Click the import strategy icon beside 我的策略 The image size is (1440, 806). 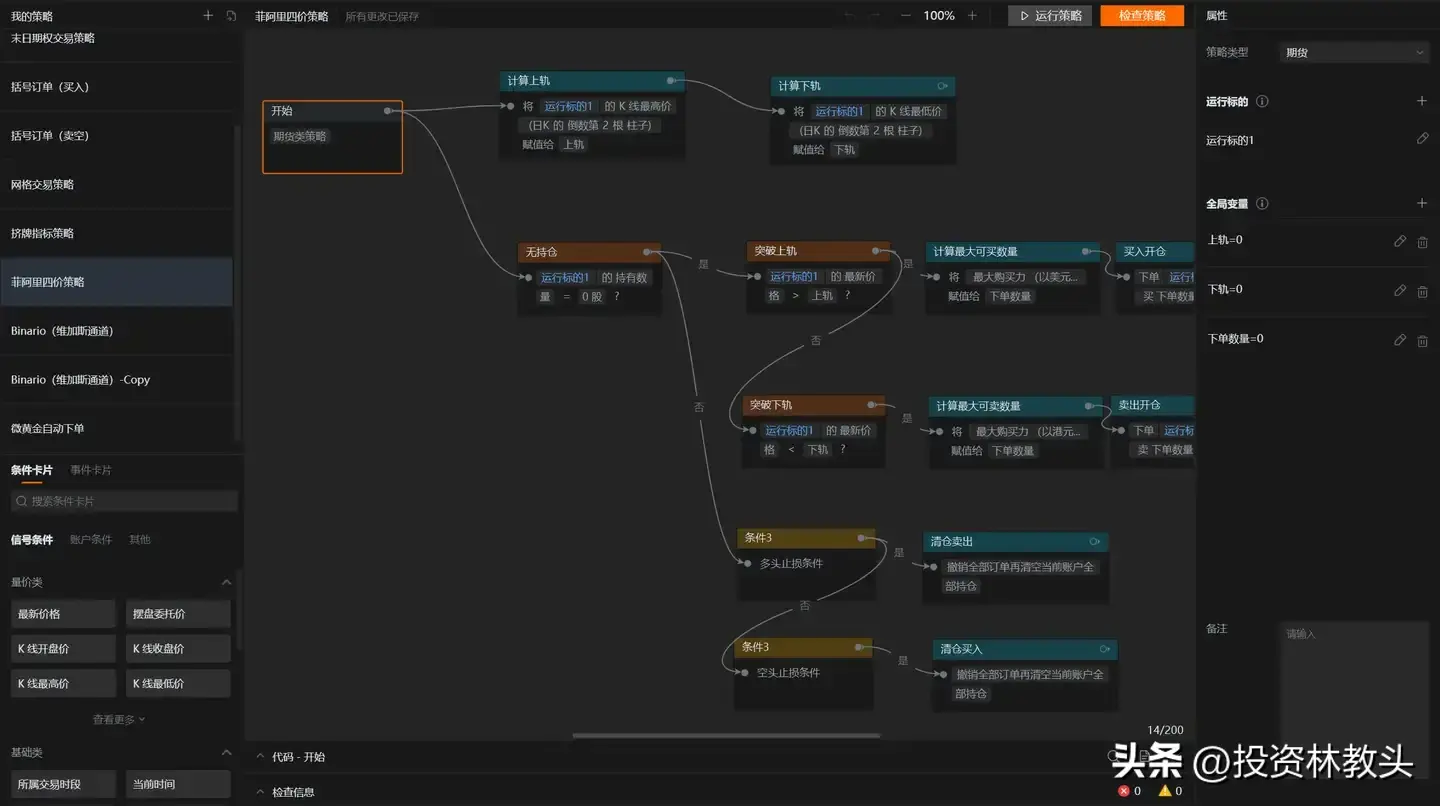231,16
